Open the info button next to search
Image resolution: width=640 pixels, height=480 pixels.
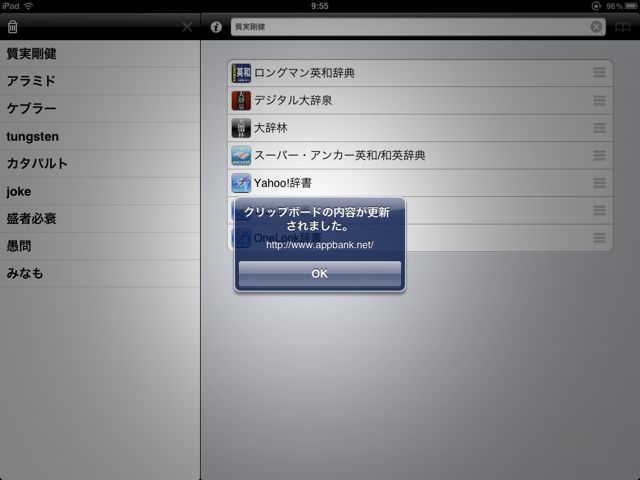[x=216, y=27]
